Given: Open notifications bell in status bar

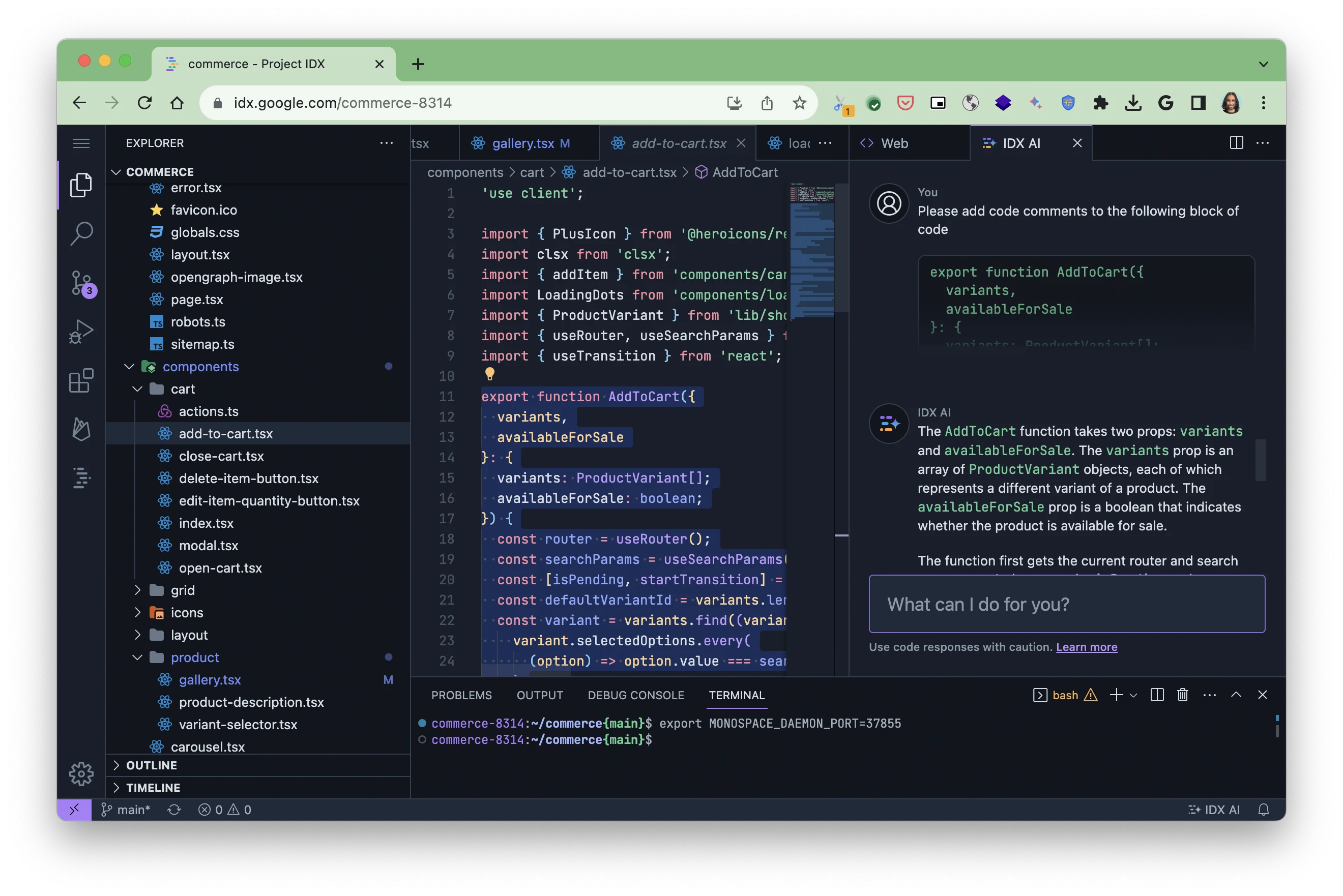Looking at the screenshot, I should pos(1263,810).
